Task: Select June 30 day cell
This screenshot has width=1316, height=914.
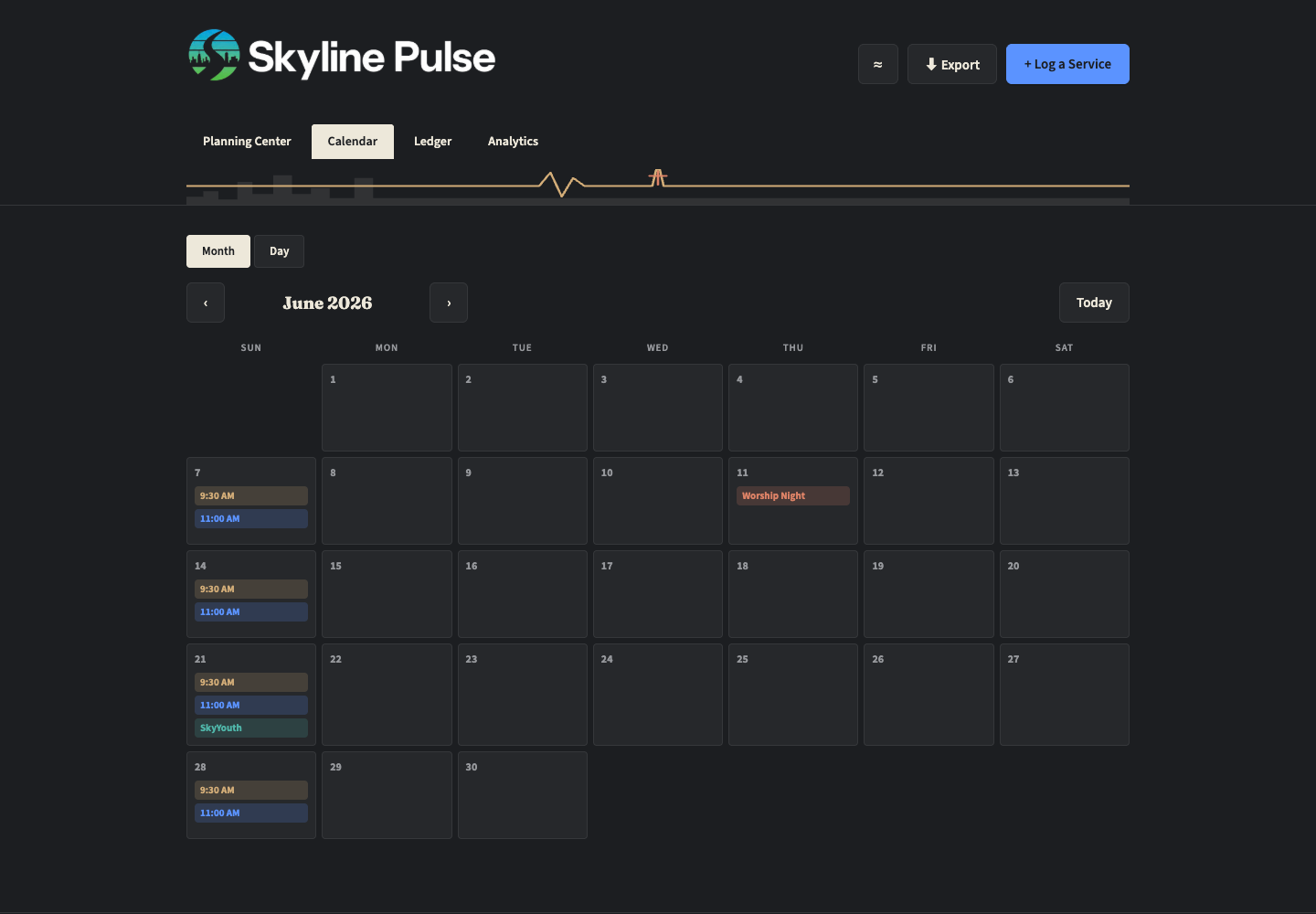Action: click(523, 795)
